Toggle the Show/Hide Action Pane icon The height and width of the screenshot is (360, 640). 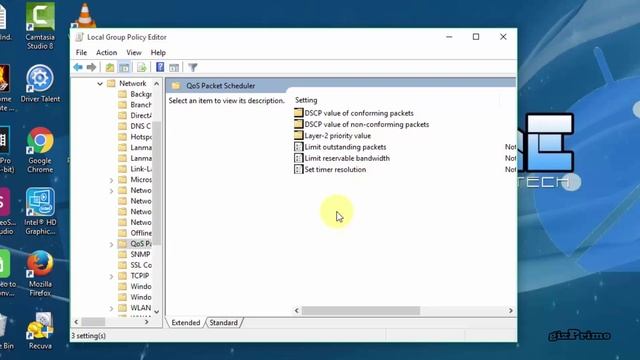[174, 67]
